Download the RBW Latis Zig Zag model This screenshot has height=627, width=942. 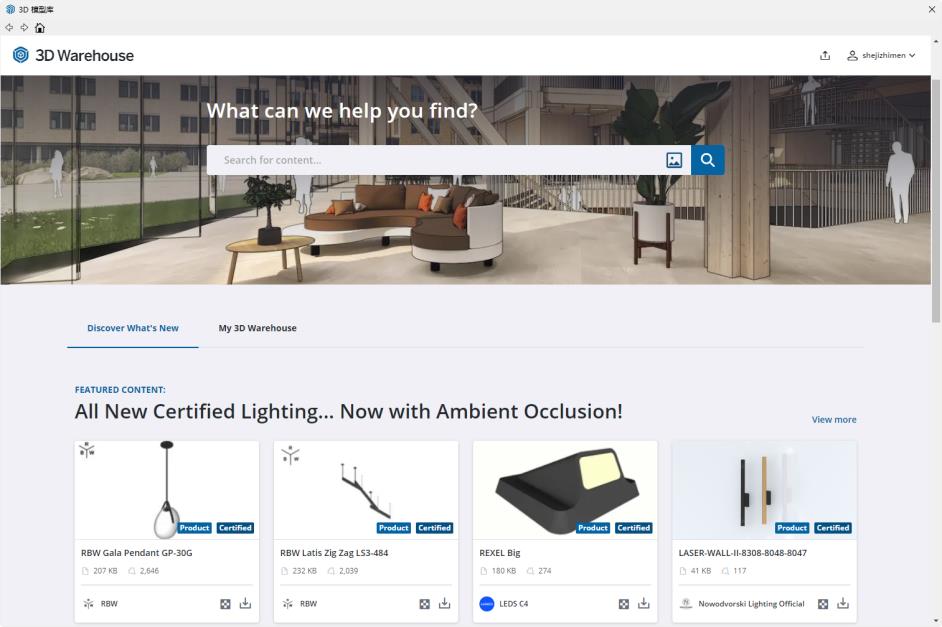(x=445, y=603)
